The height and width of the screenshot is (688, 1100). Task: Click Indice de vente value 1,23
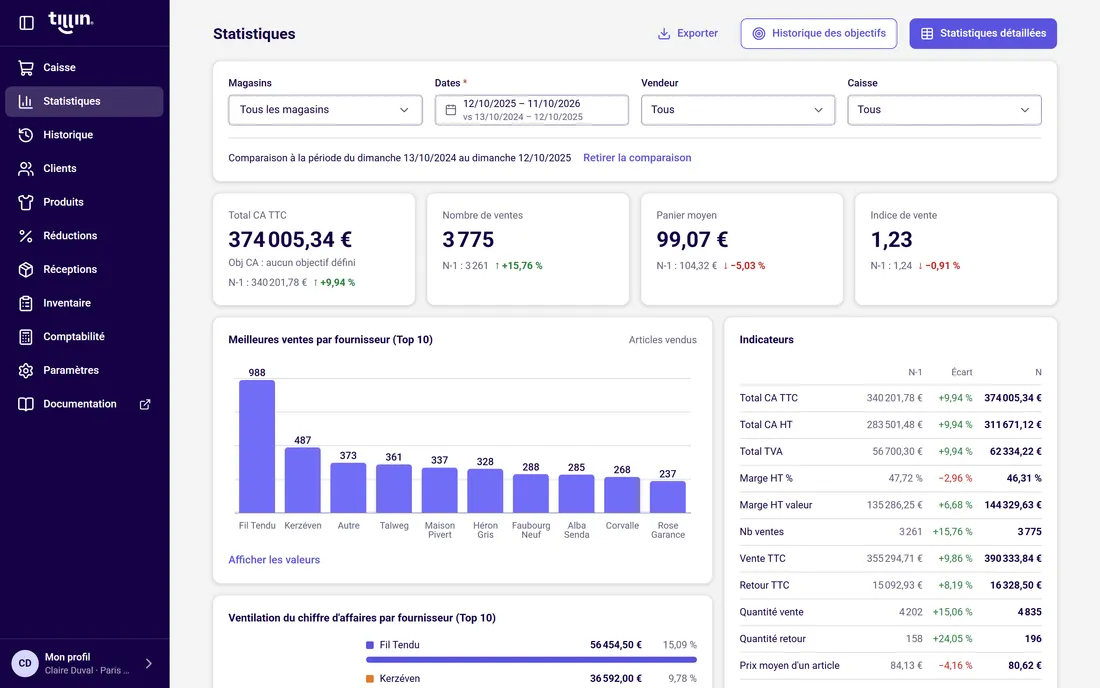point(891,240)
